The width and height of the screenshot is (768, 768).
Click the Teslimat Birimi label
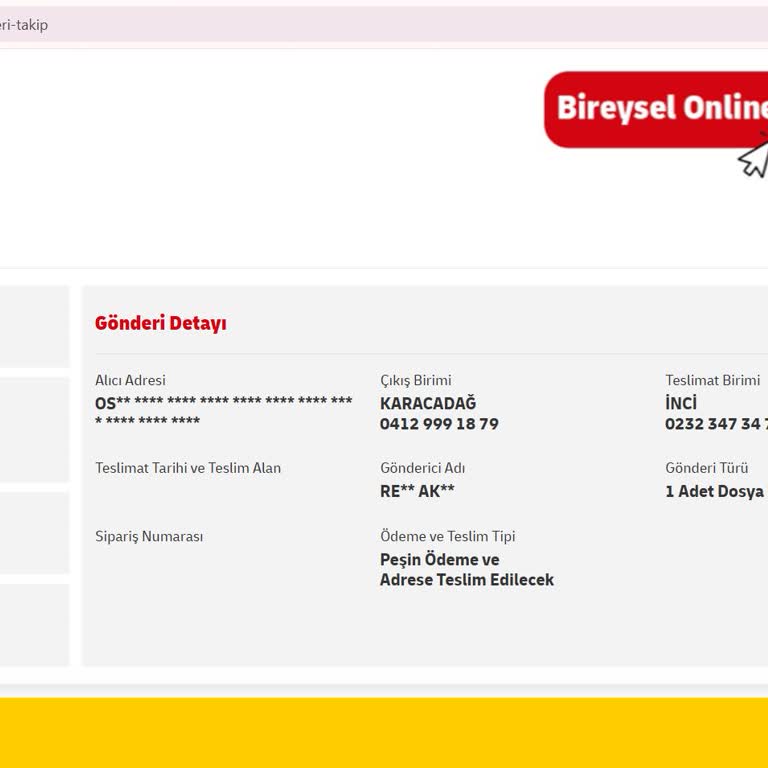pos(712,380)
